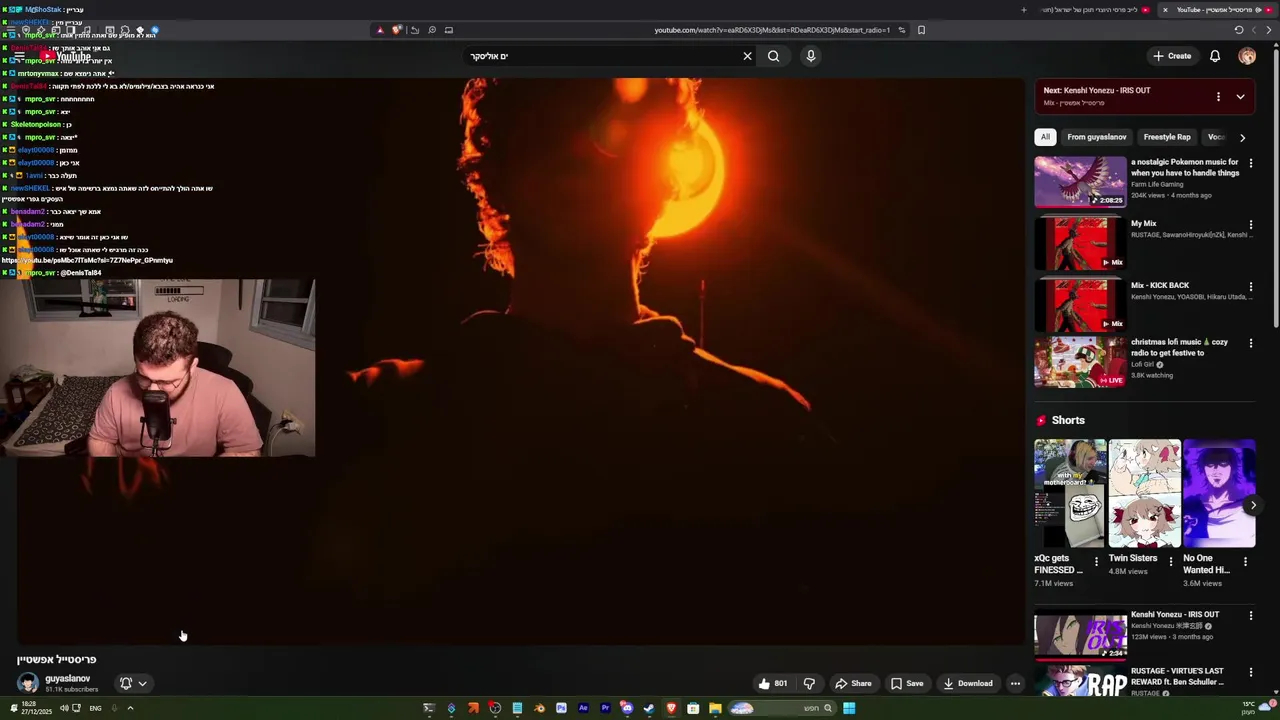Image resolution: width=1280 pixels, height=720 pixels.
Task: Open options for xQc gets FINESSED short
Action: click(1096, 561)
